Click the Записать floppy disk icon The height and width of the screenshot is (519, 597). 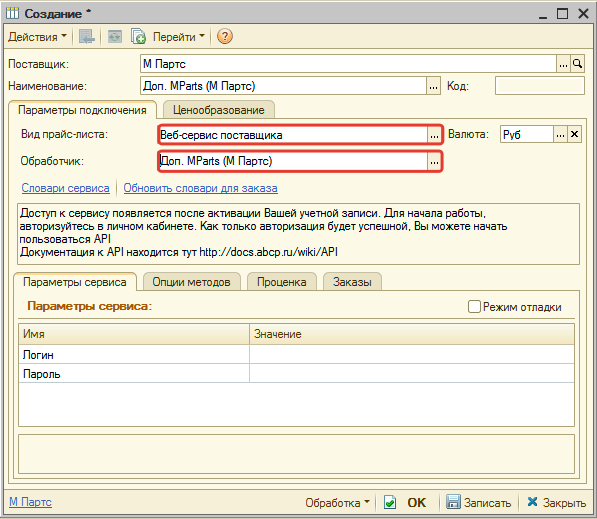(453, 502)
